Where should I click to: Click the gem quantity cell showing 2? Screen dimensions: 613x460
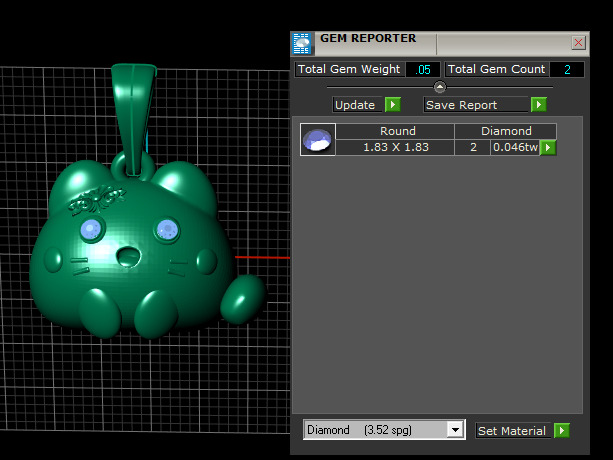pyautogui.click(x=473, y=147)
